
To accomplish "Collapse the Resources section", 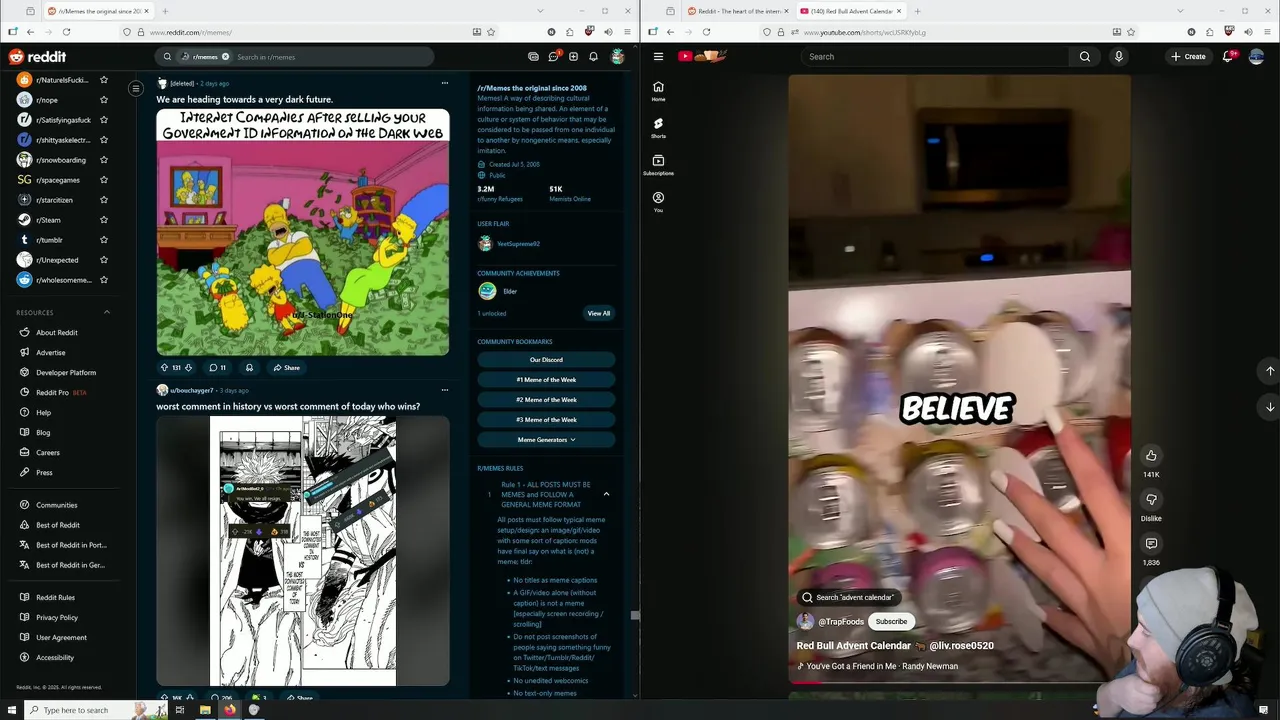I will point(107,312).
